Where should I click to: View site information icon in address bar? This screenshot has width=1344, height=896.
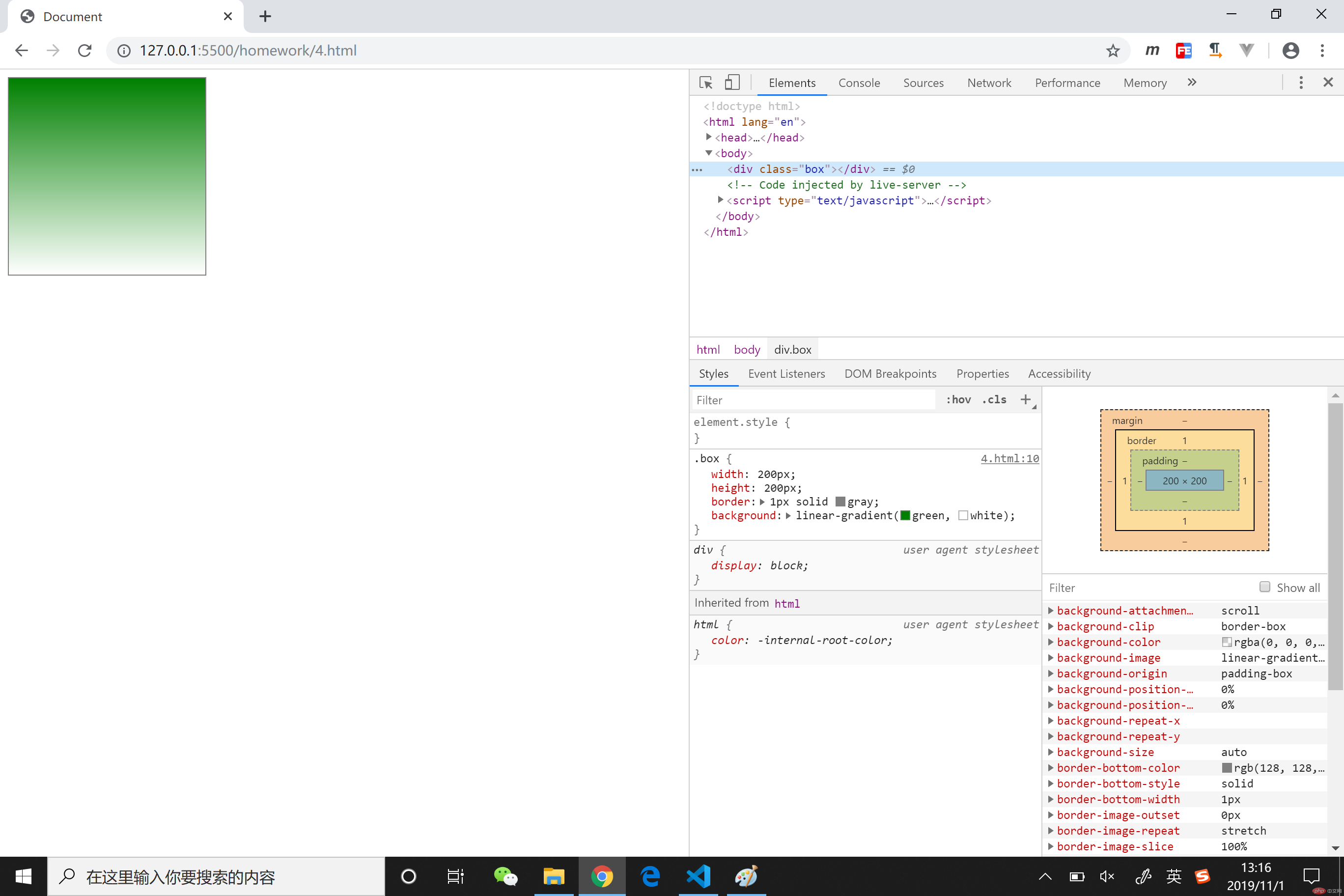click(x=123, y=51)
